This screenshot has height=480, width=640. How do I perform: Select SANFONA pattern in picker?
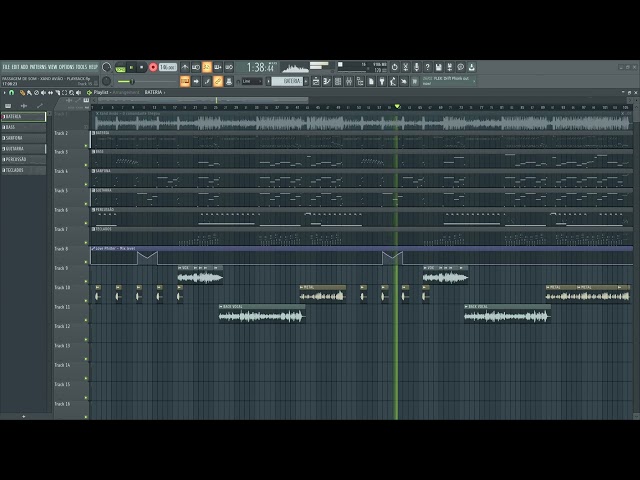pos(24,138)
